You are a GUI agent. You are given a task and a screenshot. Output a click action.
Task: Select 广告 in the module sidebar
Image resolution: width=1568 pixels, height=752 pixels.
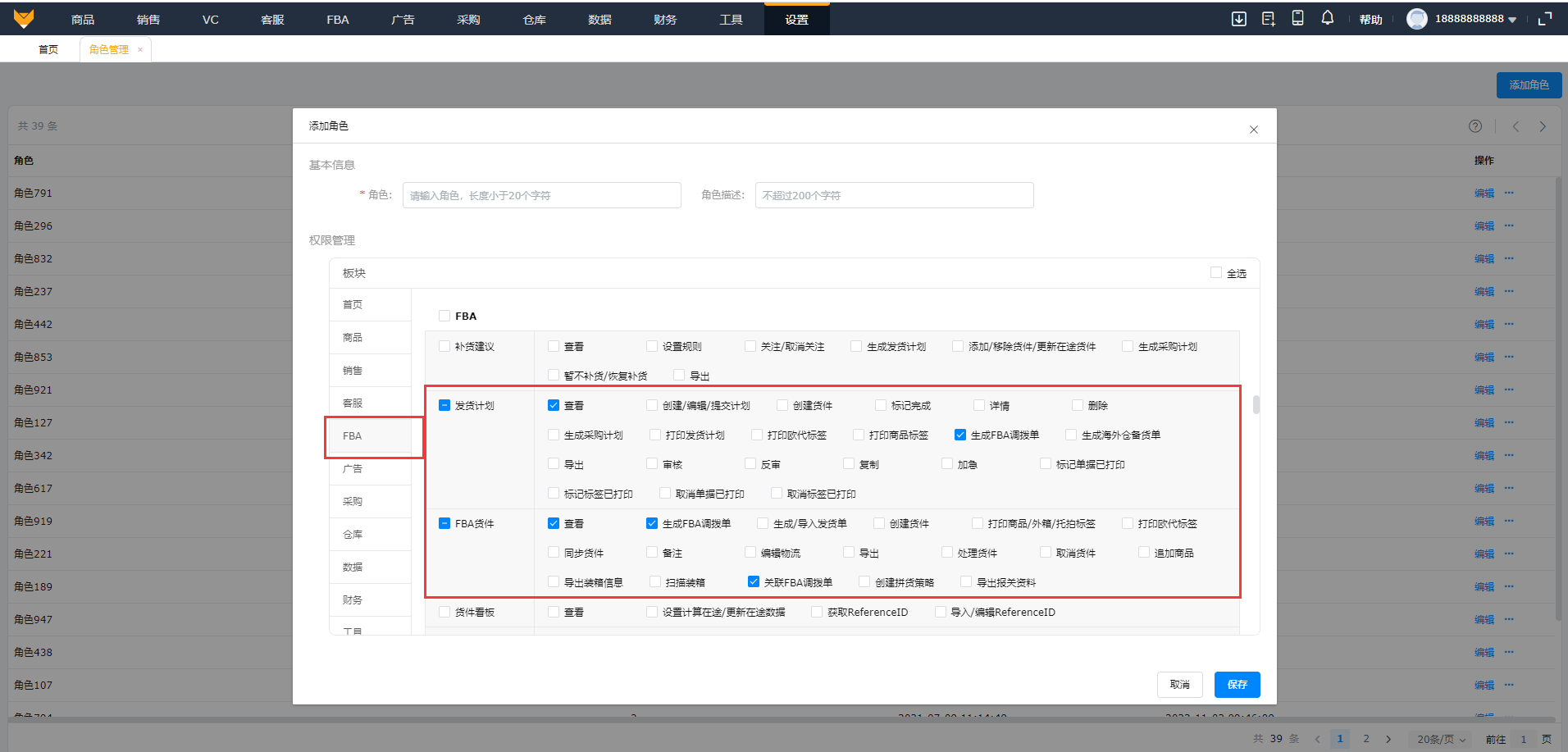coord(353,469)
